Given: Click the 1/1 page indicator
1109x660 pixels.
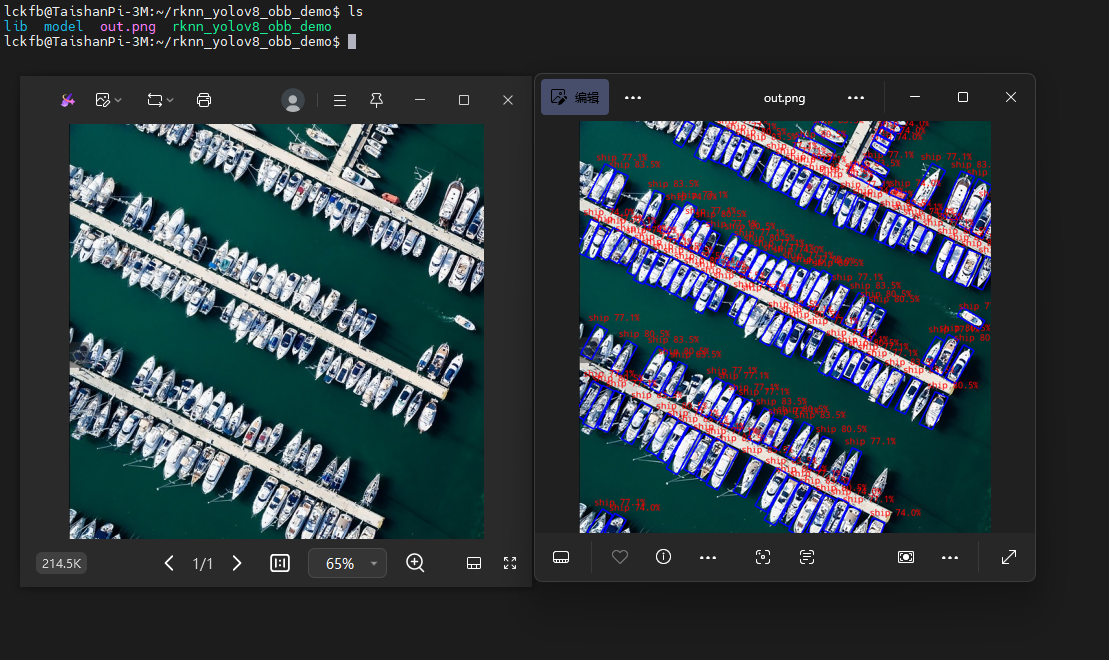Looking at the screenshot, I should (202, 564).
